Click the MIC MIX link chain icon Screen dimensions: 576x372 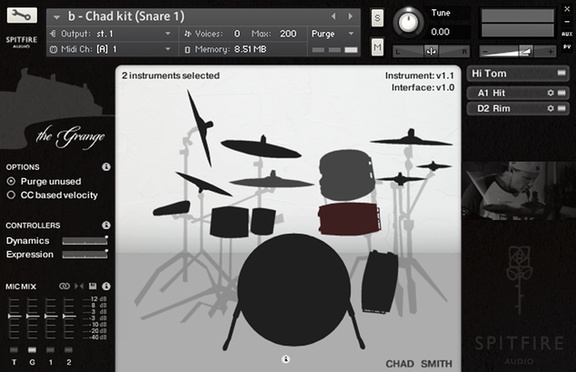[64, 286]
